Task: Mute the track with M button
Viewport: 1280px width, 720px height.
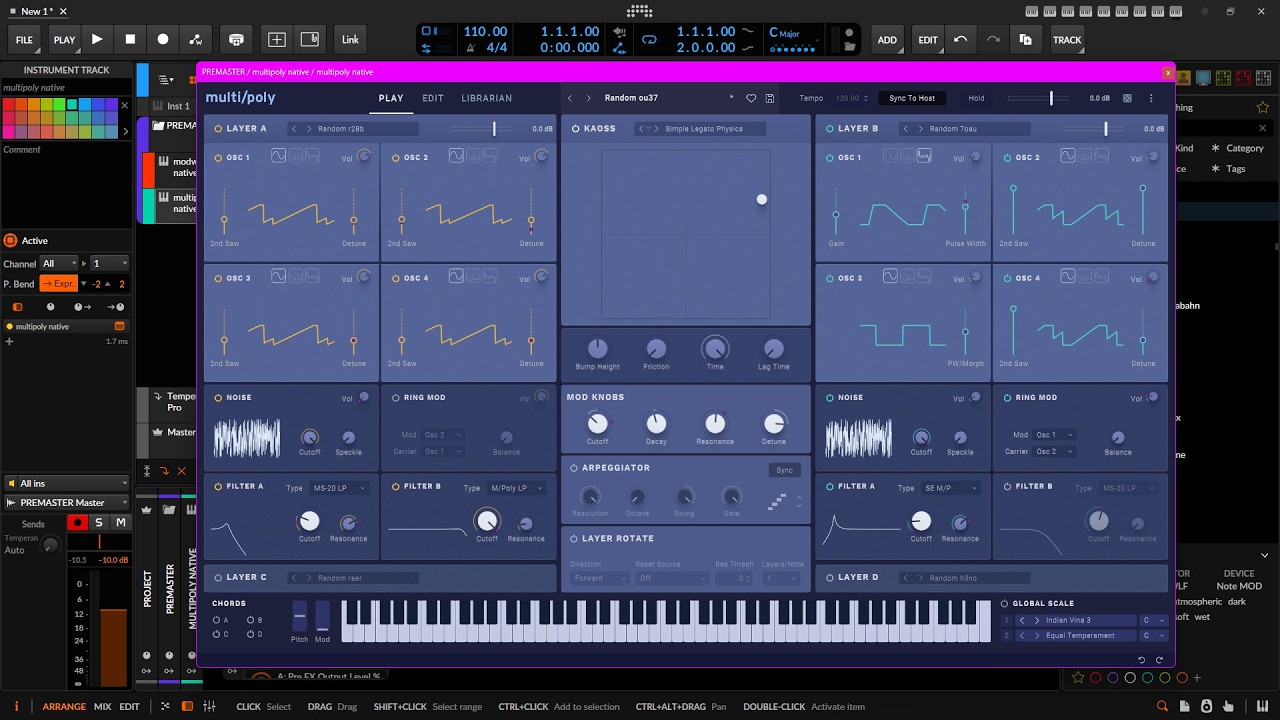Action: [120, 522]
